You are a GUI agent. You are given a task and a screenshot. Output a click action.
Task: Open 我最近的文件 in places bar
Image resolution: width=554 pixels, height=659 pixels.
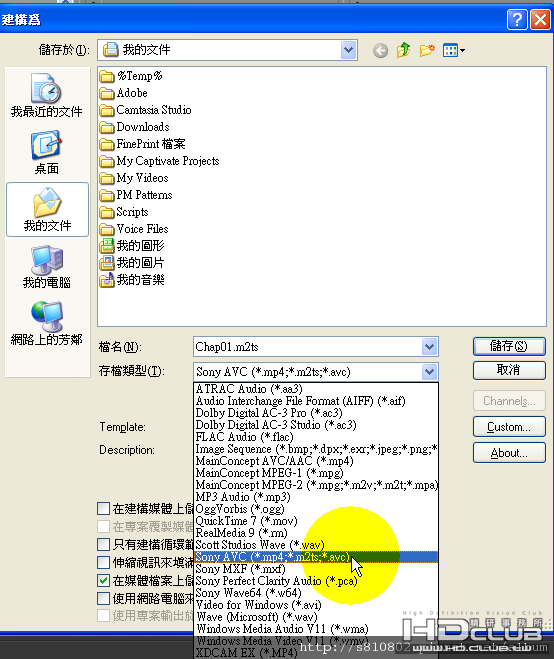[47, 95]
